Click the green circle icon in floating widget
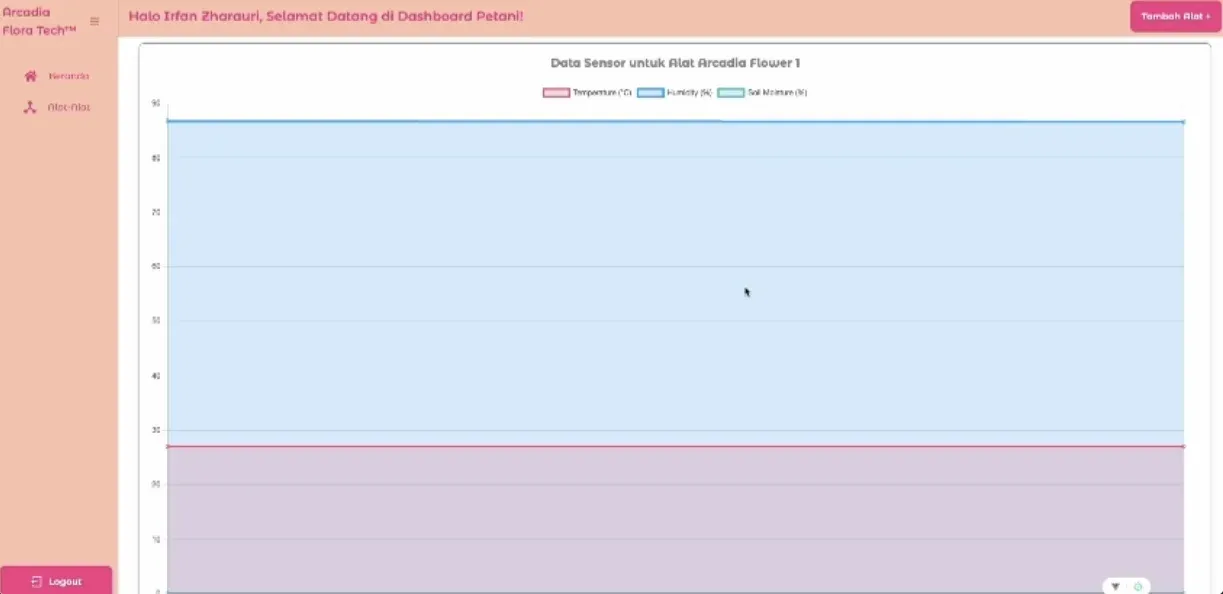 [x=1138, y=587]
